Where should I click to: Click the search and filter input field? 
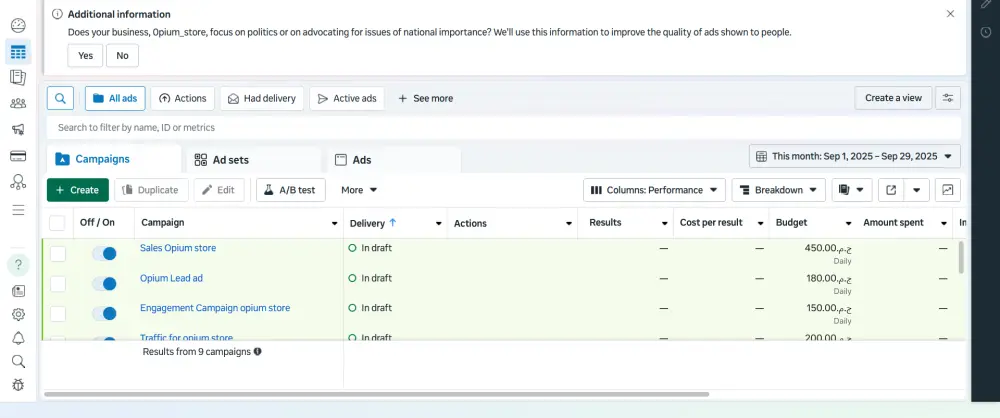click(x=500, y=128)
